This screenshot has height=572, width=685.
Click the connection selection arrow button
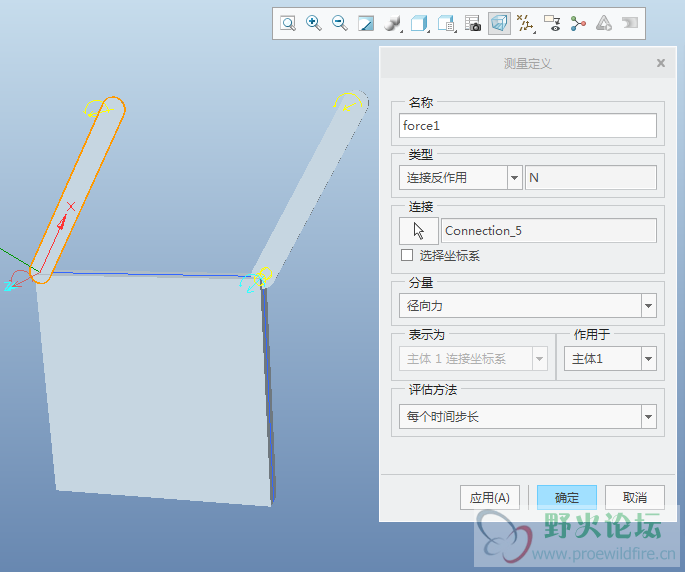click(419, 231)
